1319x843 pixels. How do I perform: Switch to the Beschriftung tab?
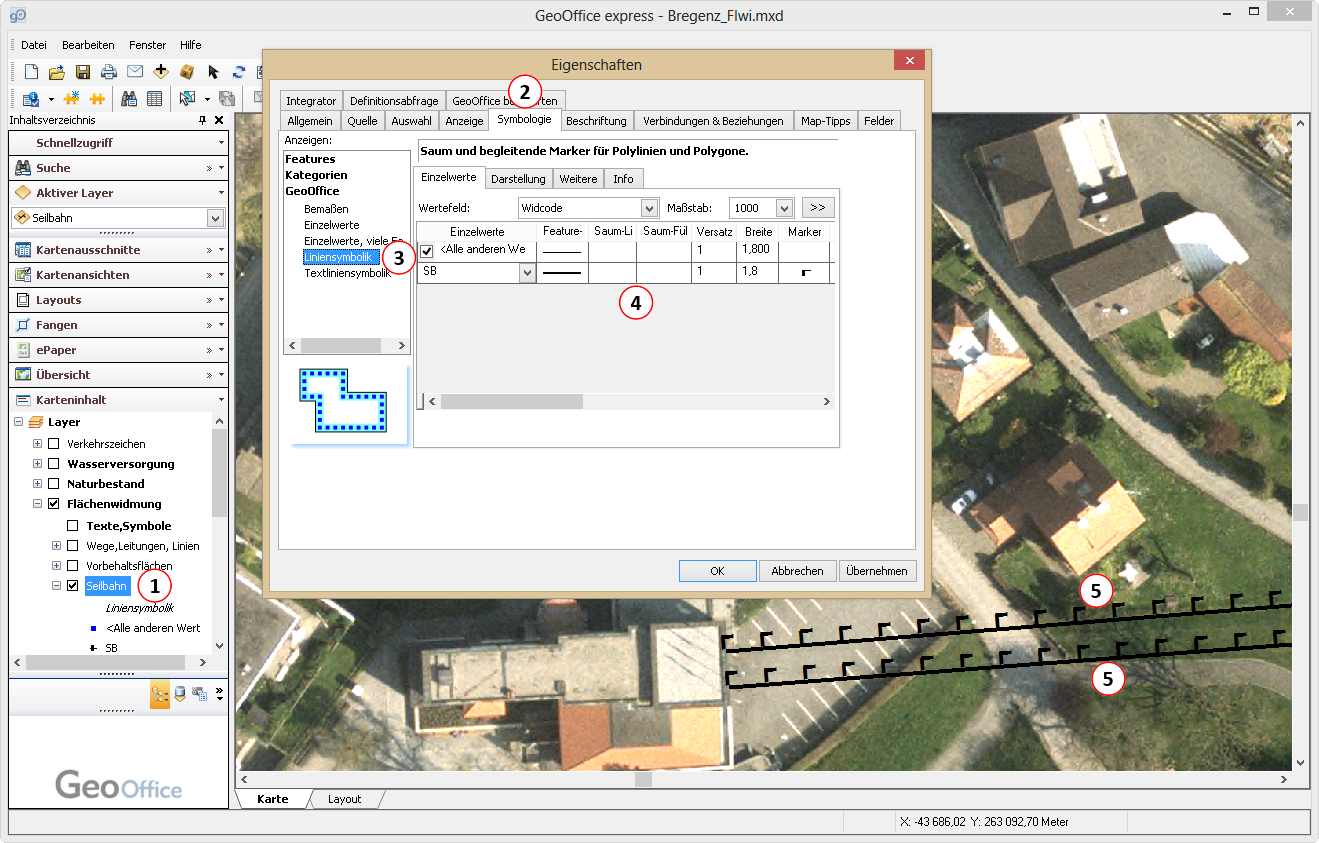pos(596,119)
